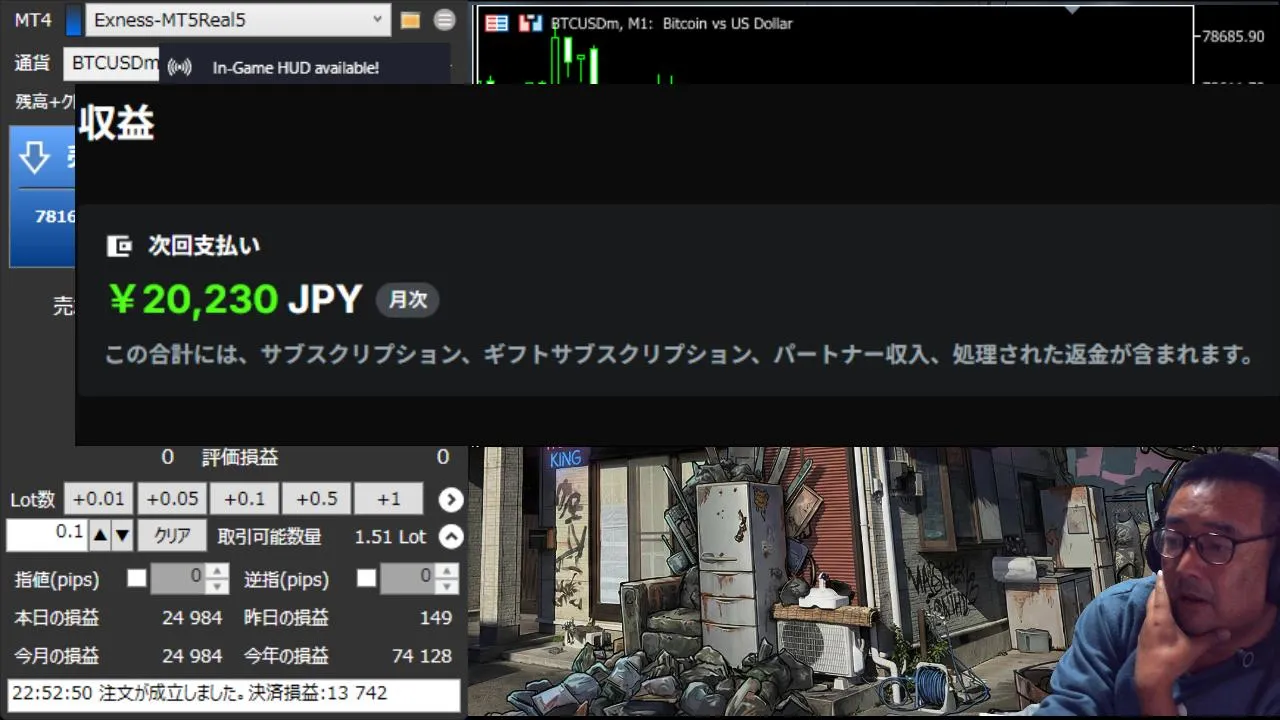Toggle the blue MT4 switch indicator
The height and width of the screenshot is (720, 1280).
73,20
